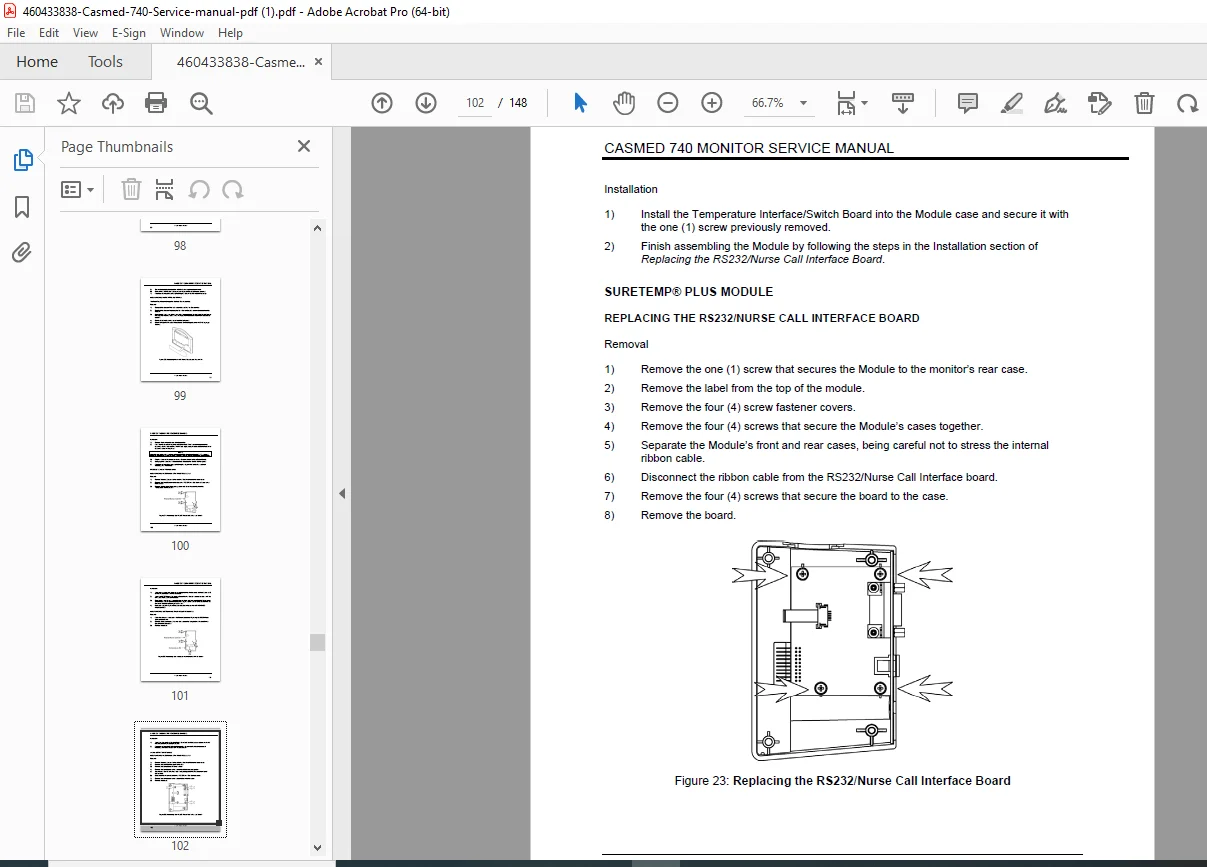Open the Help menu
Screen dimensions: 1207x867
click(231, 33)
